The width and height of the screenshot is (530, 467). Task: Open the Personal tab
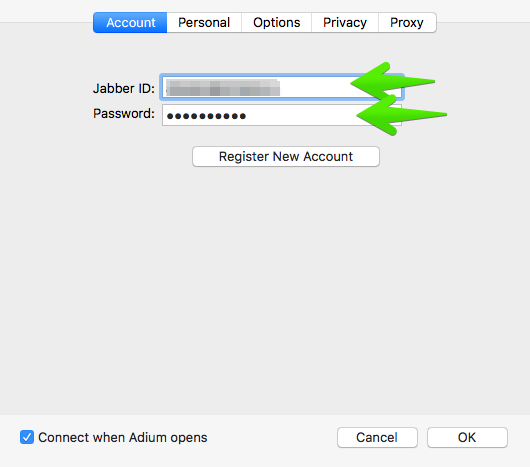click(x=204, y=23)
